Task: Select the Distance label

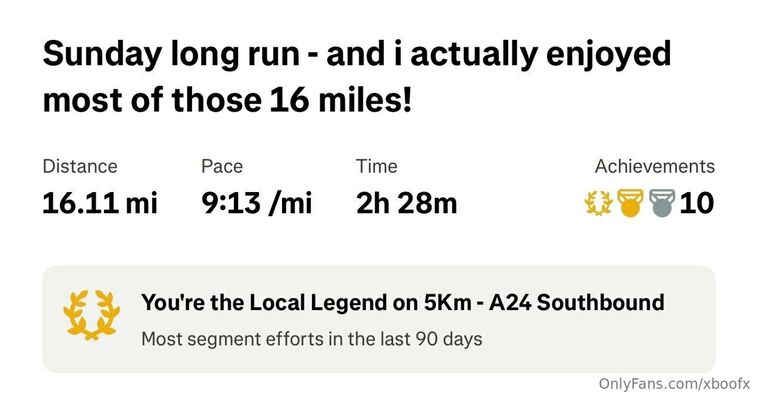Action: point(80,166)
